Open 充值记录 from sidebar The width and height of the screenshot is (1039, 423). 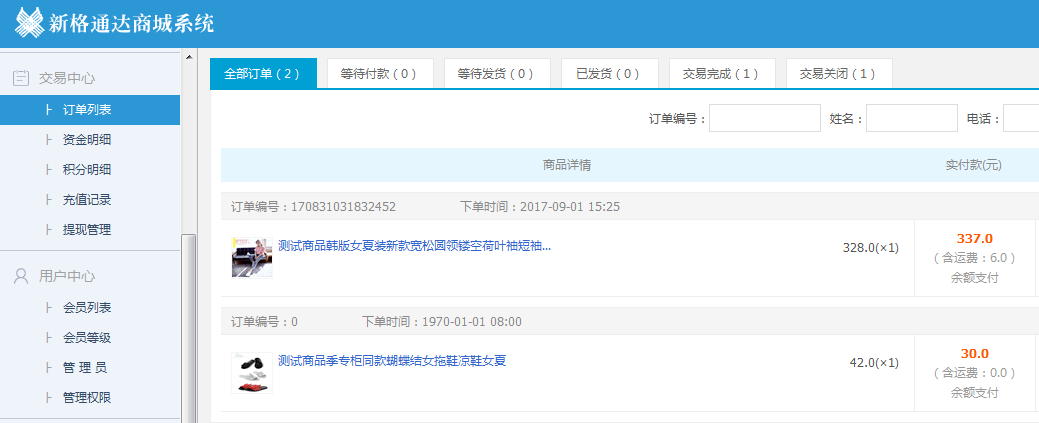coord(86,200)
